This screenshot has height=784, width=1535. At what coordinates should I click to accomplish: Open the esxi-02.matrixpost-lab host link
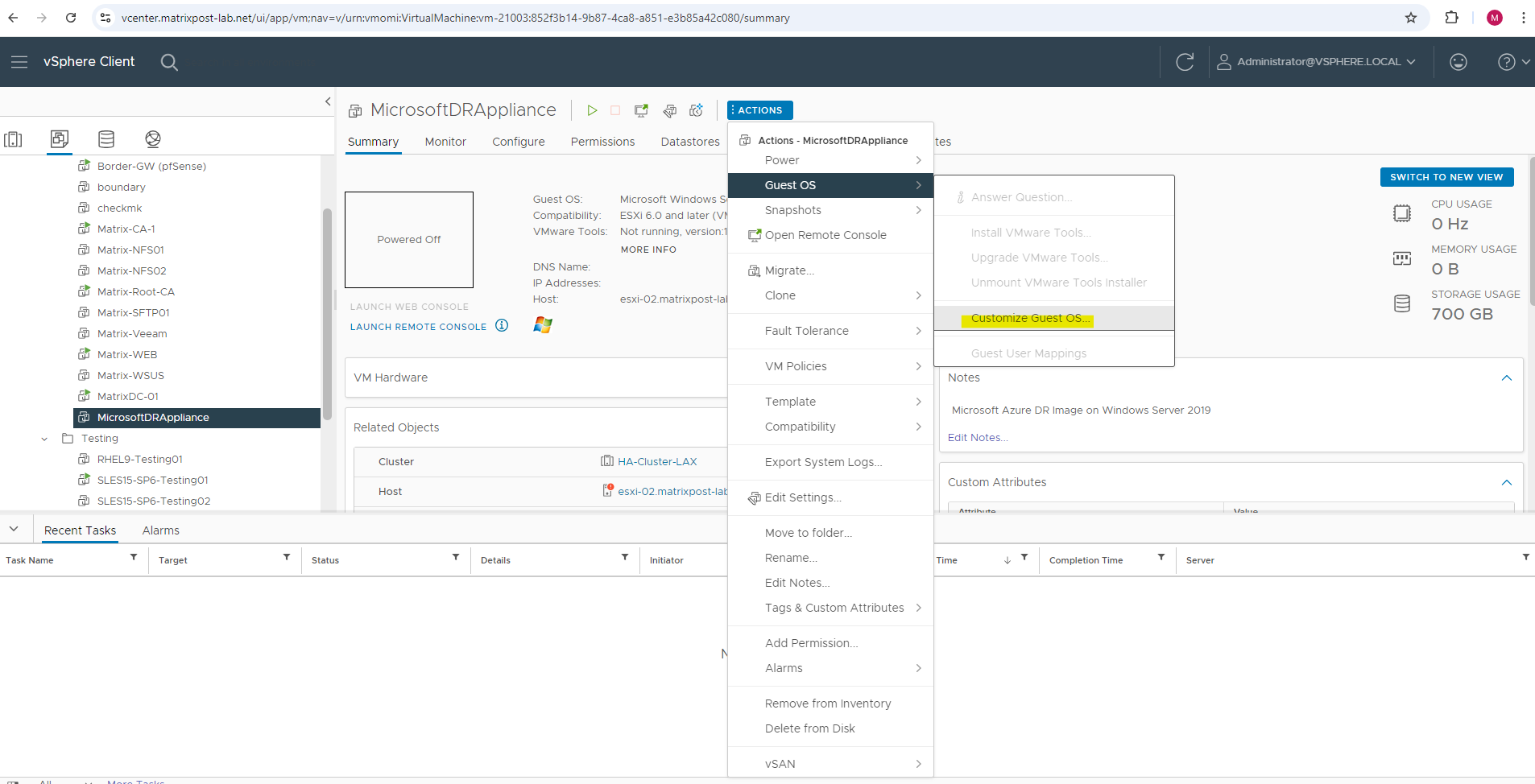671,491
